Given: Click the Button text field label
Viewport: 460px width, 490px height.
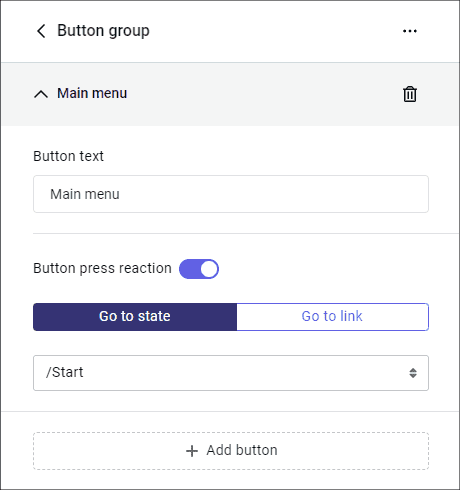Looking at the screenshot, I should click(x=68, y=156).
